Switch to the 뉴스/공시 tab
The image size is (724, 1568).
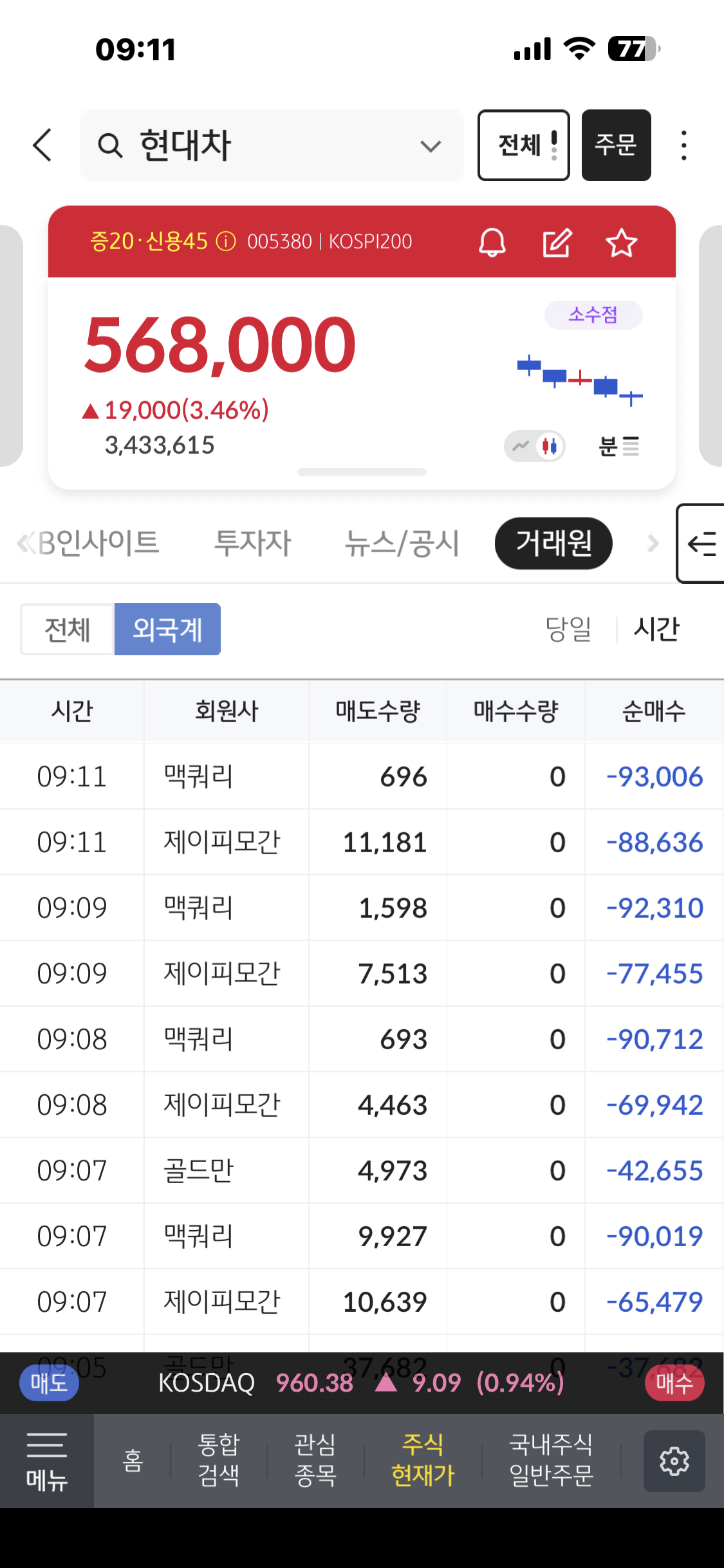402,543
